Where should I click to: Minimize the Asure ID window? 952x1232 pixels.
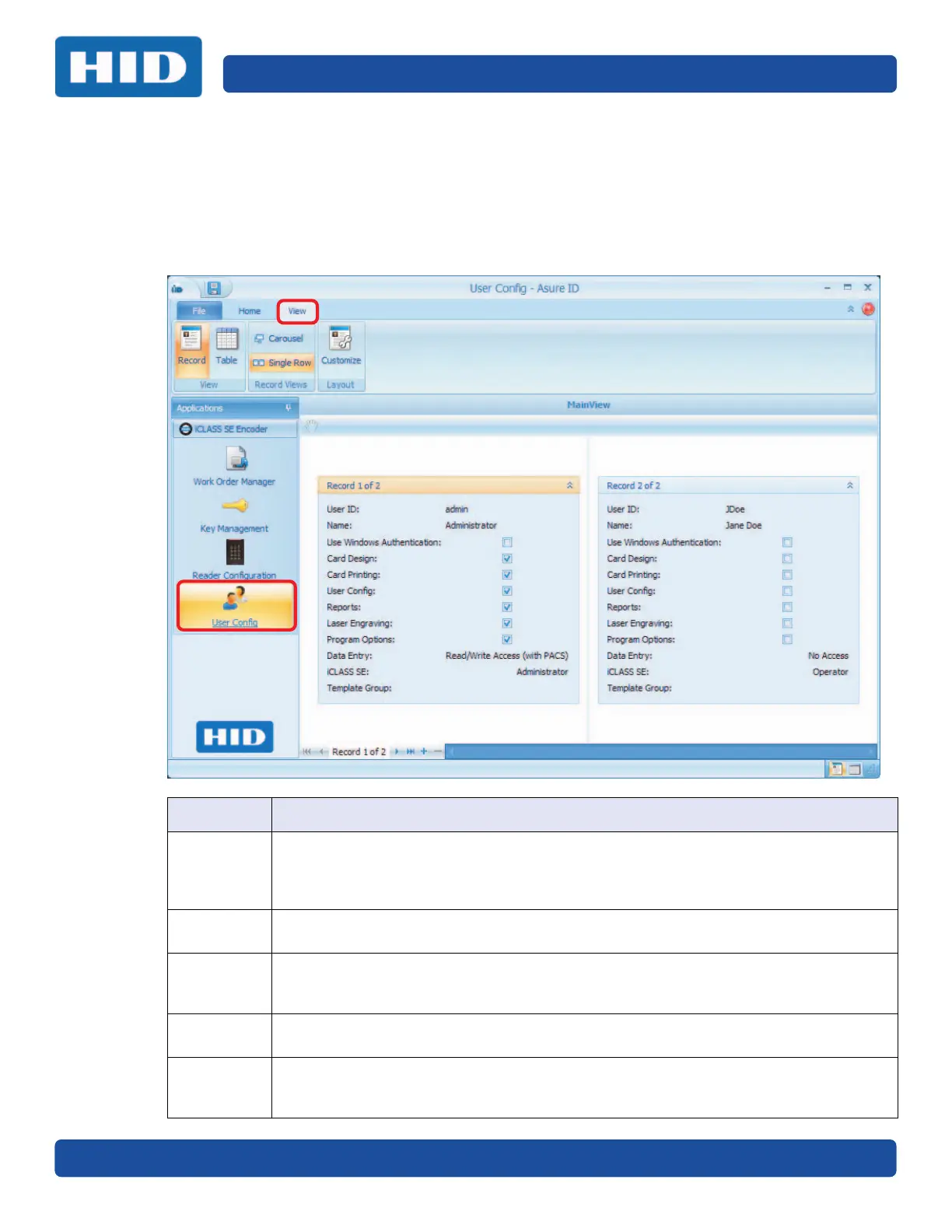tap(828, 288)
